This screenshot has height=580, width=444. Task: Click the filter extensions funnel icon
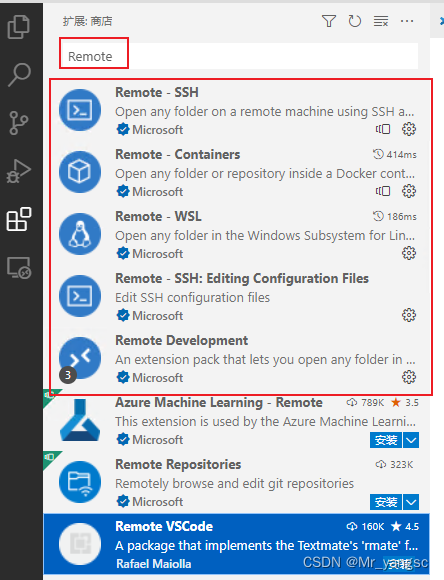[x=329, y=21]
